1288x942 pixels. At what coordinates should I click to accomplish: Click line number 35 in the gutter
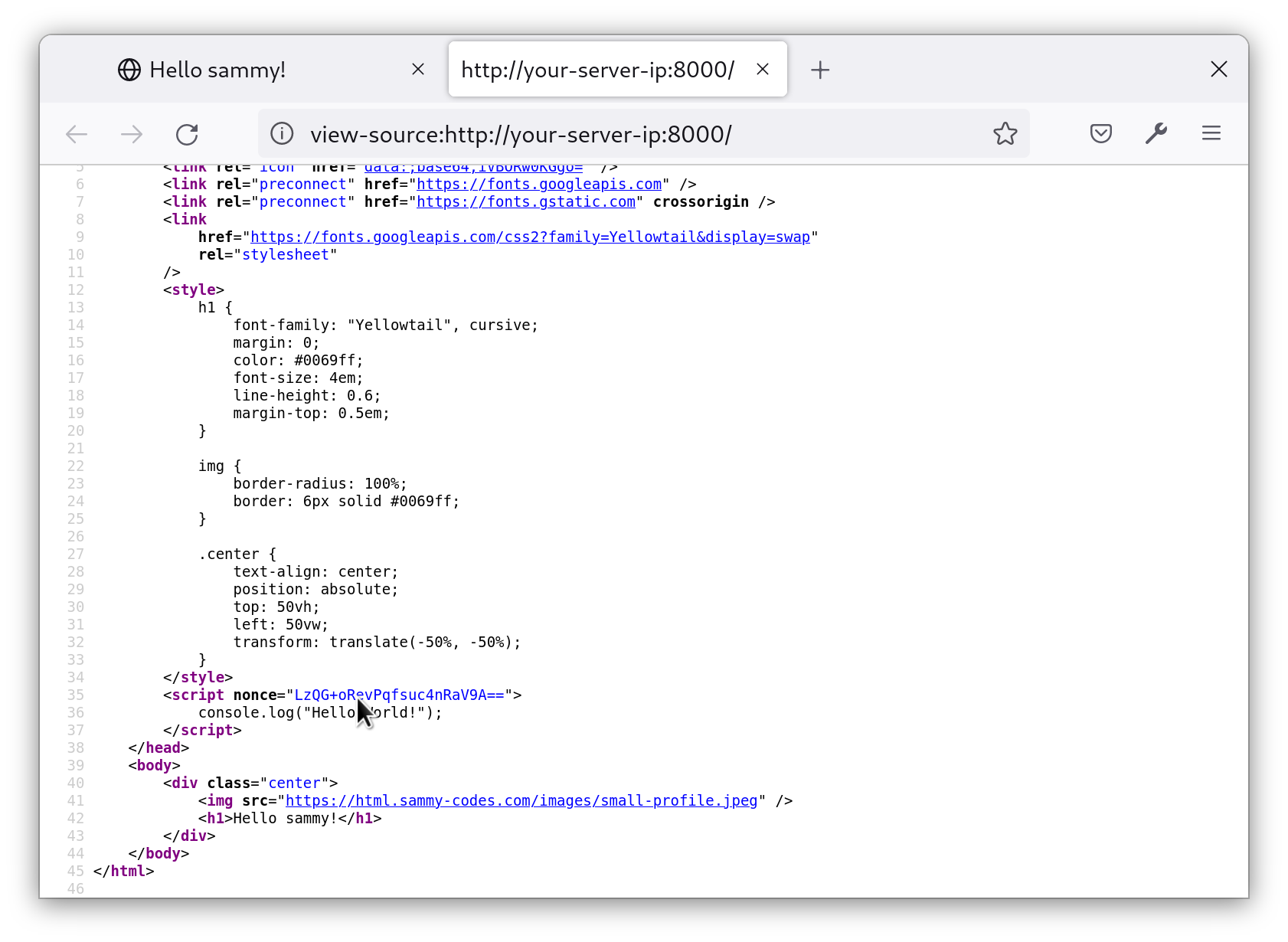click(x=76, y=695)
